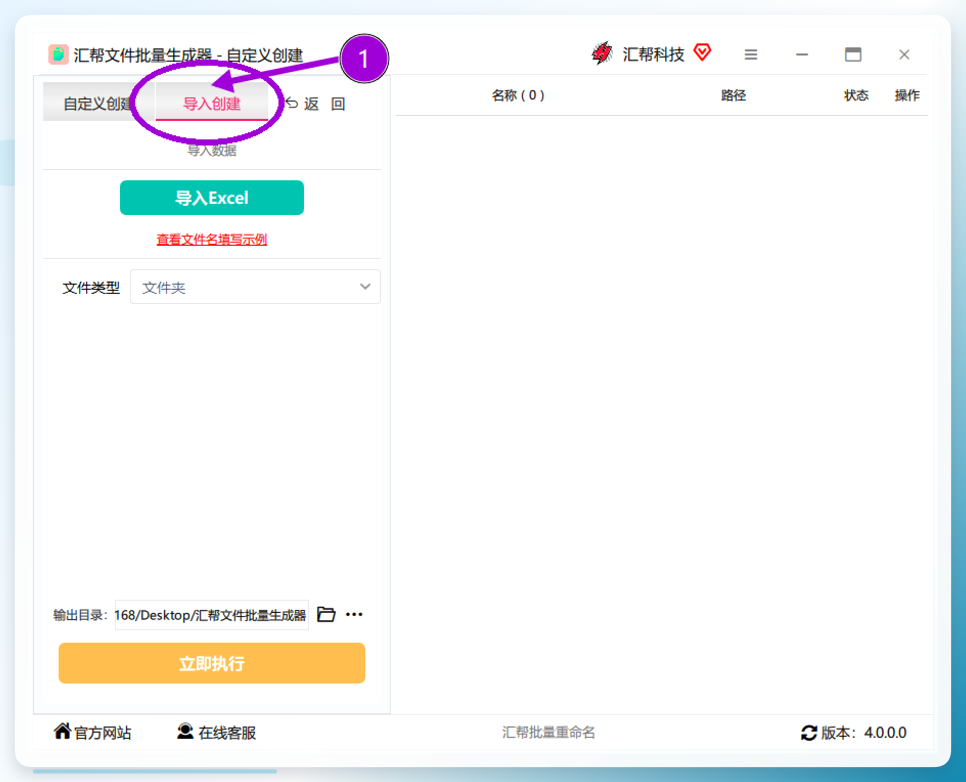Screen dimensions: 966x782
Task: Select the 导入创建 tab
Action: (211, 103)
